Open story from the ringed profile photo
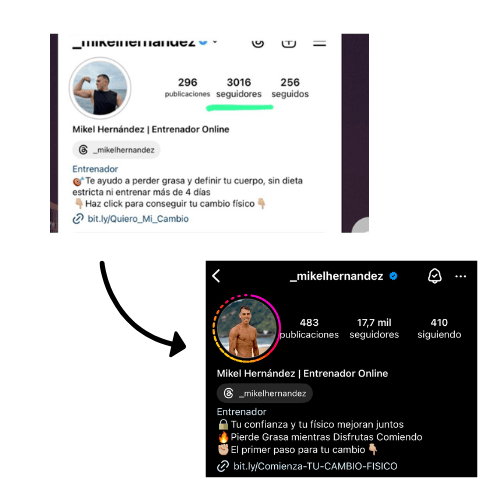The width and height of the screenshot is (500, 500). click(247, 328)
